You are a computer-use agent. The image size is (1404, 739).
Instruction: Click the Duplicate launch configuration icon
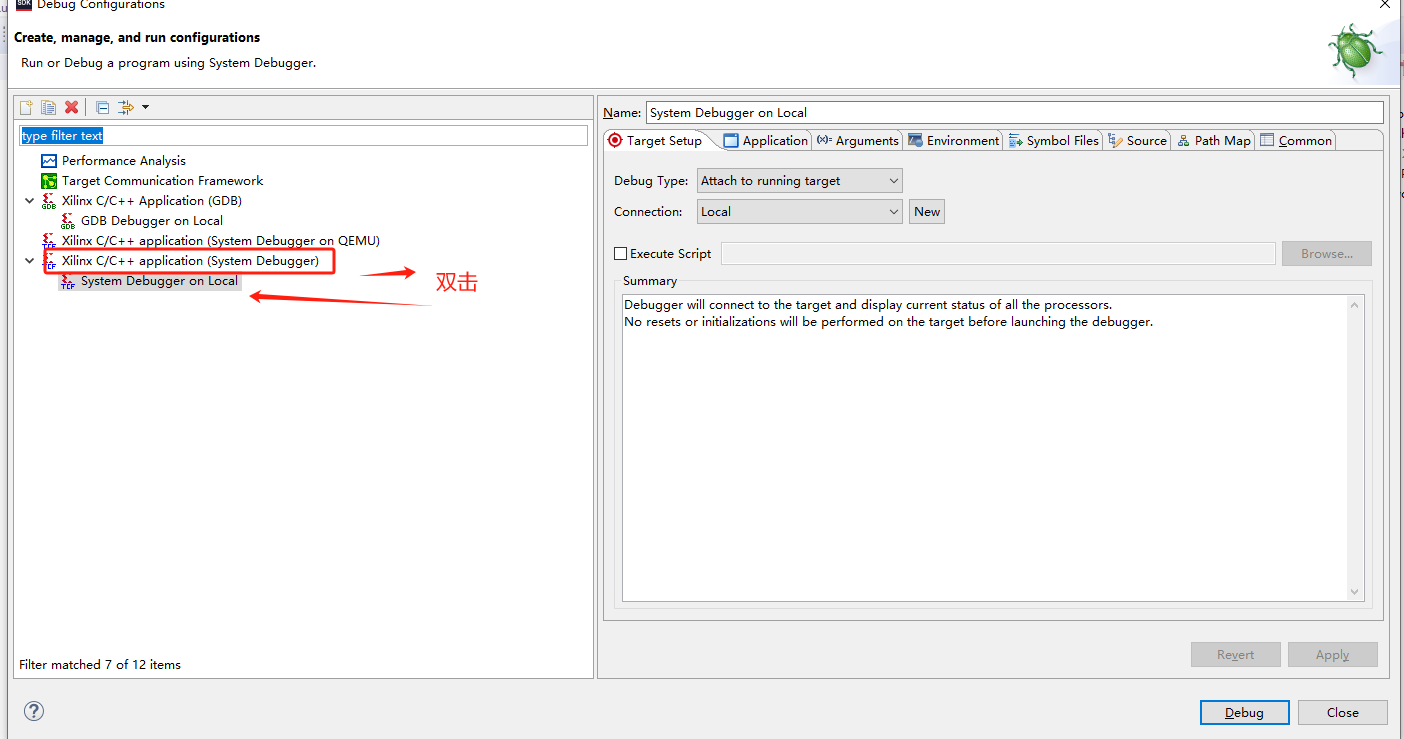pyautogui.click(x=48, y=107)
